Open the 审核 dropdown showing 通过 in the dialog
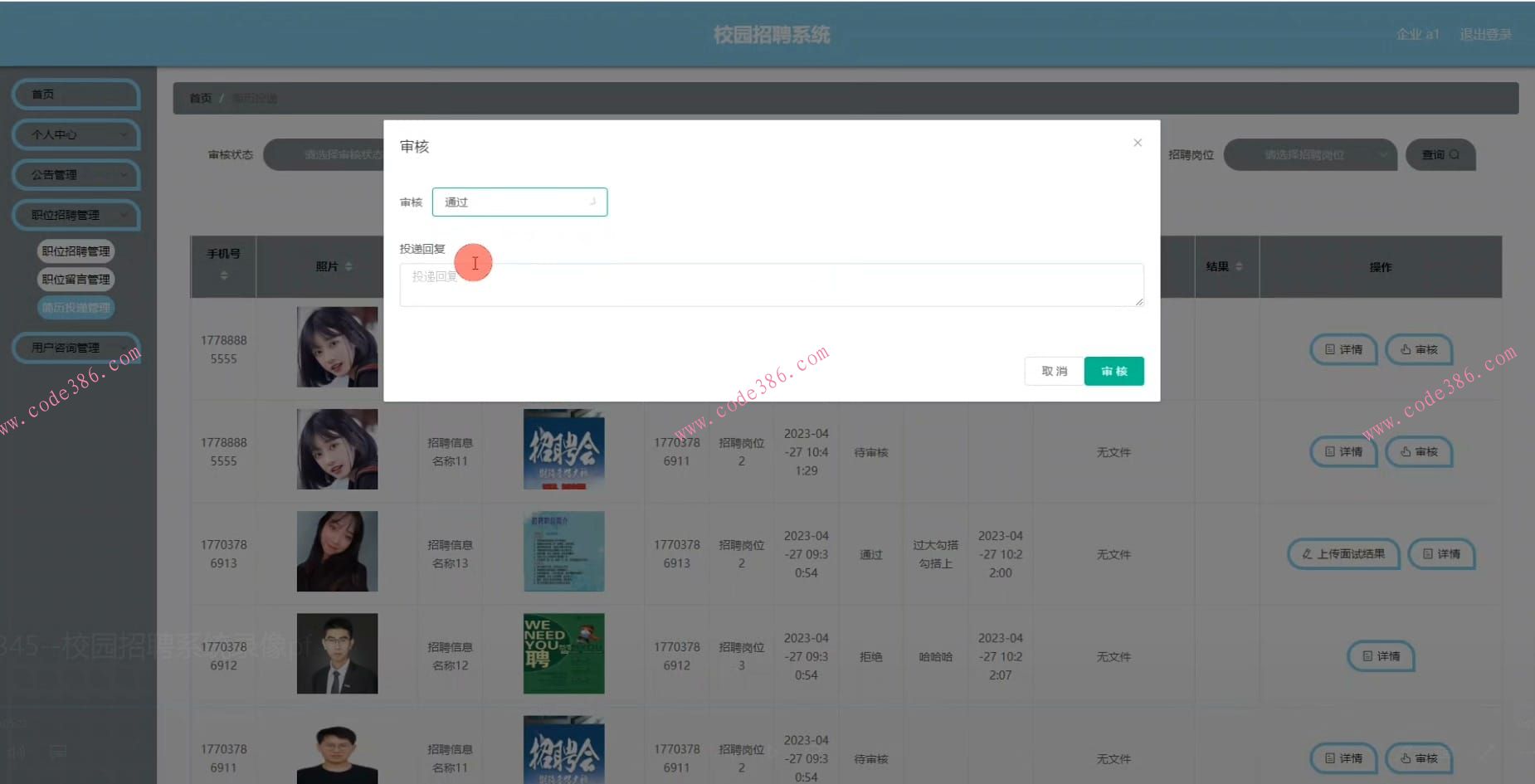 pyautogui.click(x=519, y=202)
